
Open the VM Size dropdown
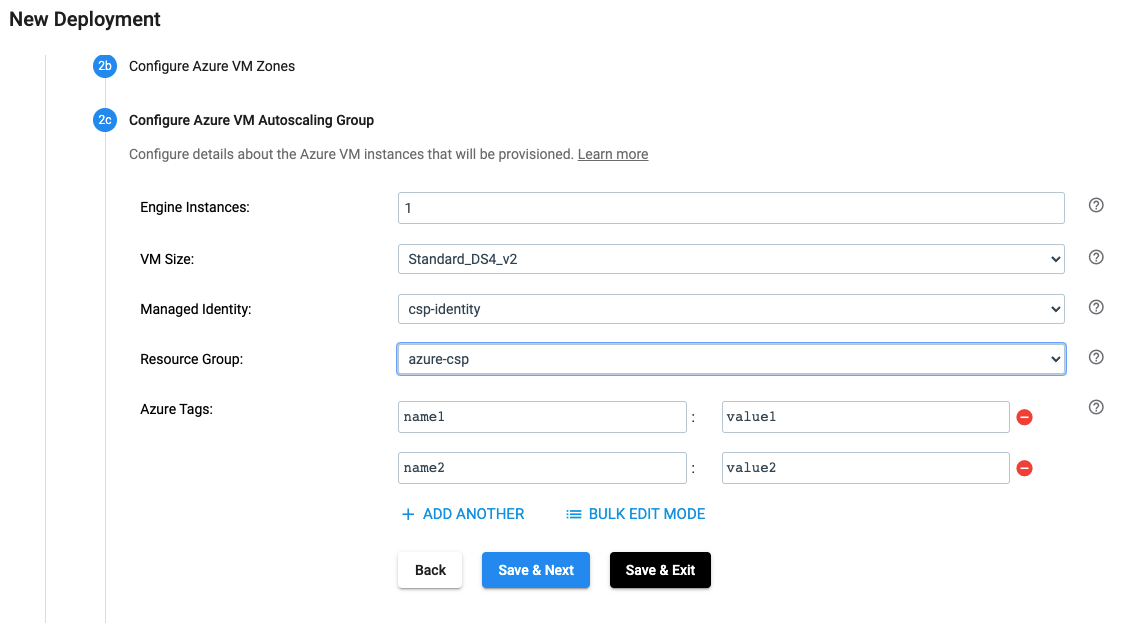pos(731,259)
